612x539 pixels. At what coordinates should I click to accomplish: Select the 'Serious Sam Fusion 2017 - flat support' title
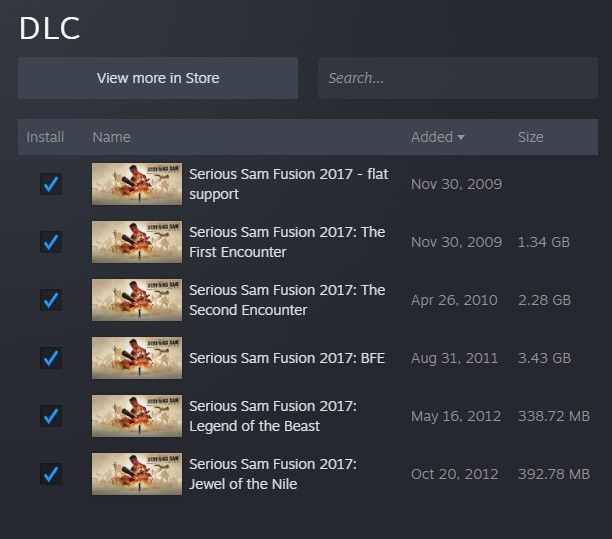click(289, 184)
